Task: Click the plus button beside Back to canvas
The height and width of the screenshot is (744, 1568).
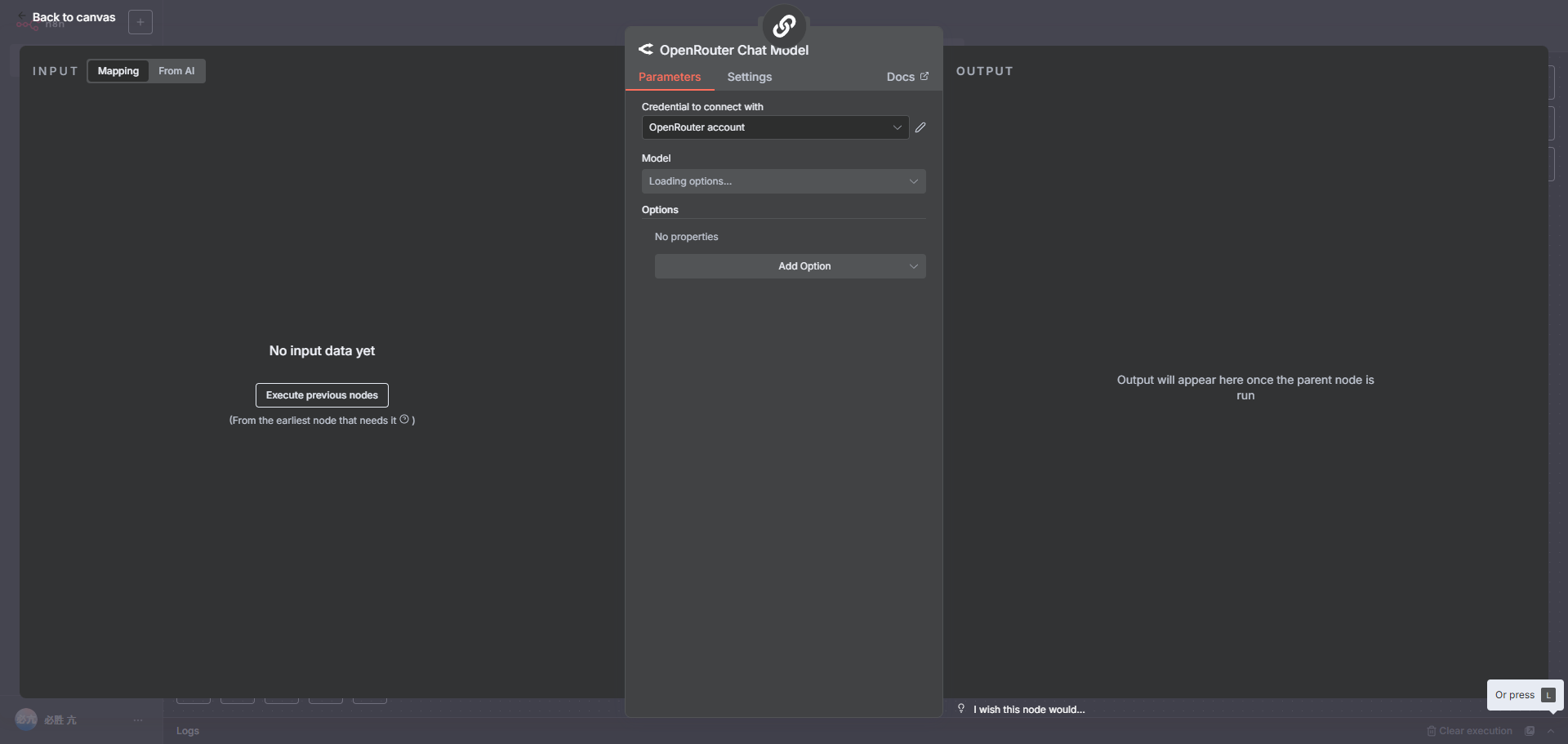Action: [140, 22]
